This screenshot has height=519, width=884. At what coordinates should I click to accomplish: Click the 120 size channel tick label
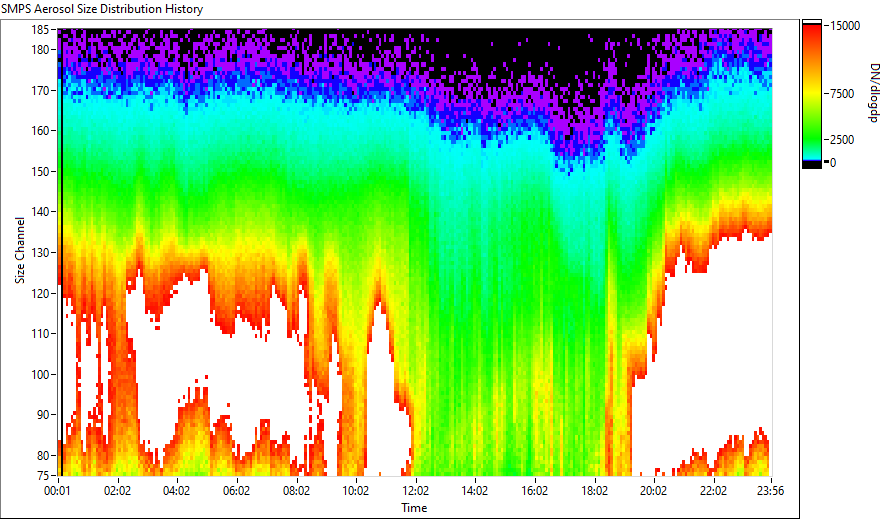(x=40, y=293)
